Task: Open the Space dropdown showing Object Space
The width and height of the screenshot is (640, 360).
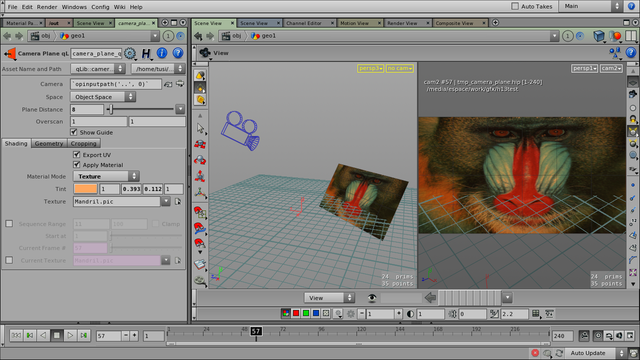Action: (x=103, y=97)
